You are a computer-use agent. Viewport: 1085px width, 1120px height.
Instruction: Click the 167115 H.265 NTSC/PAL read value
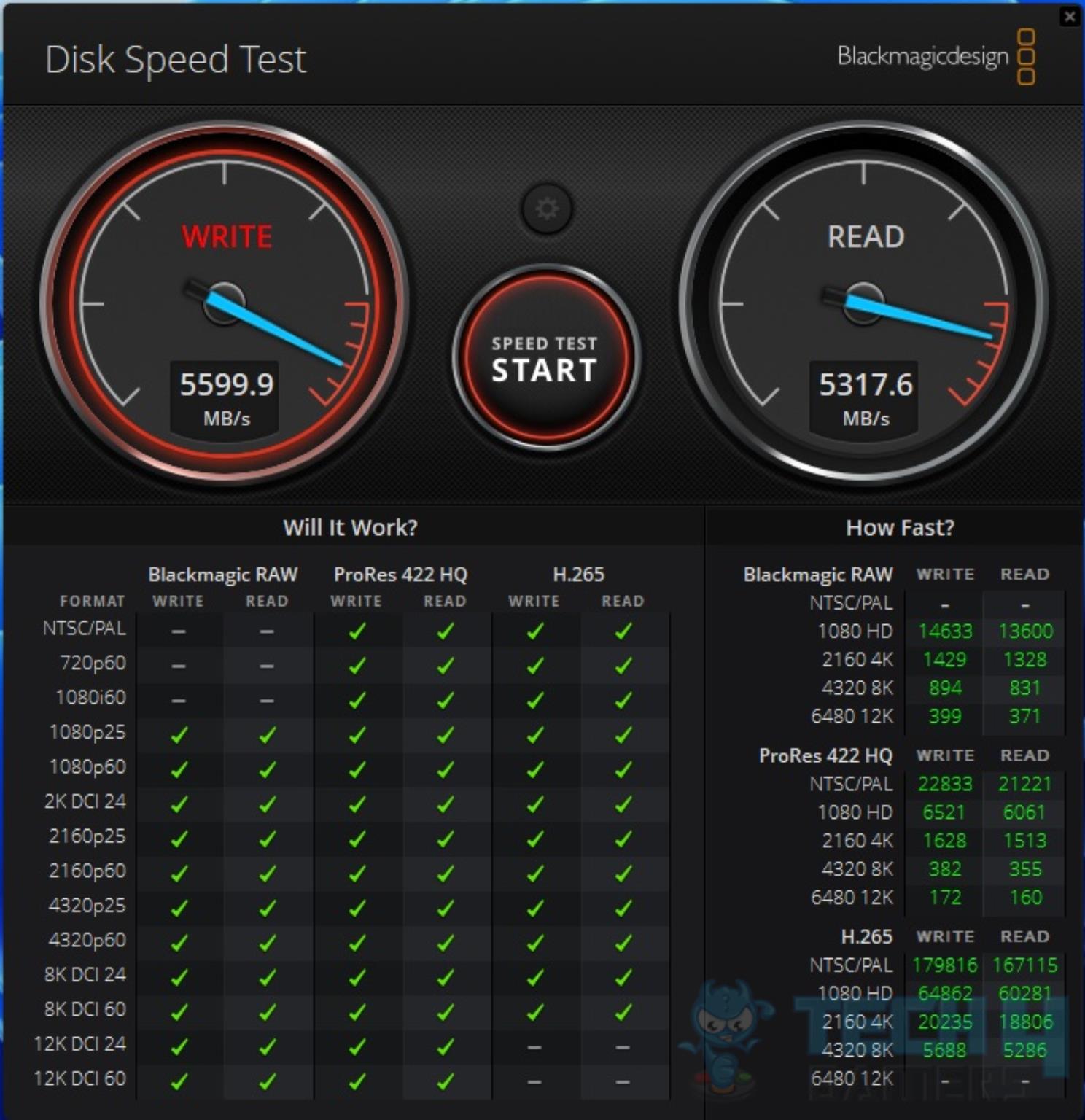click(x=1025, y=965)
